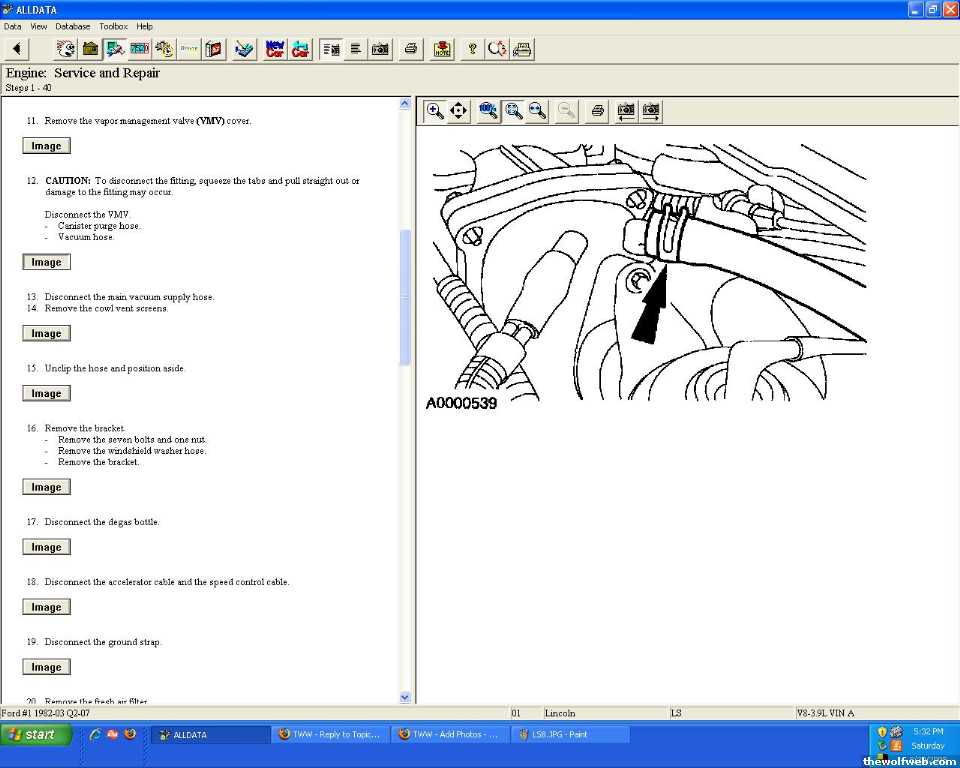Image resolution: width=960 pixels, height=768 pixels.
Task: Open the Windows Start button
Action: pos(36,735)
